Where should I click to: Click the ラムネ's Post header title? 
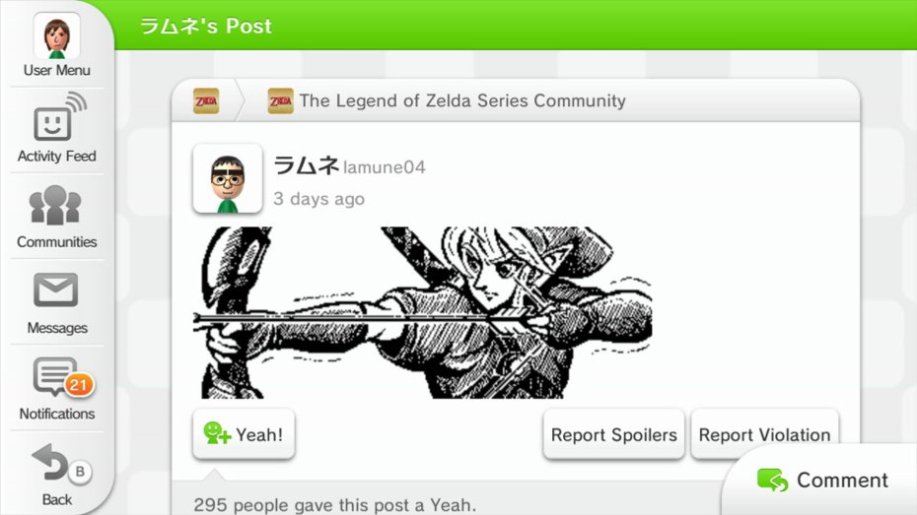click(x=206, y=26)
